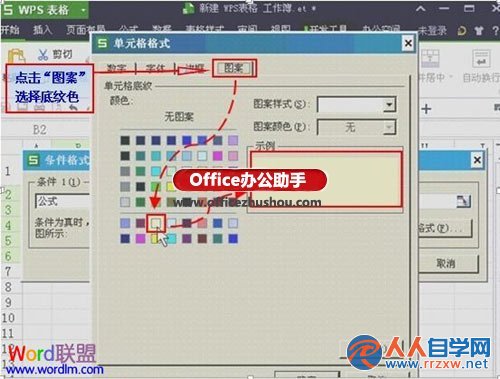Viewport: 500px width, 379px height.
Task: Click the merge and center icon
Action: click(430, 58)
